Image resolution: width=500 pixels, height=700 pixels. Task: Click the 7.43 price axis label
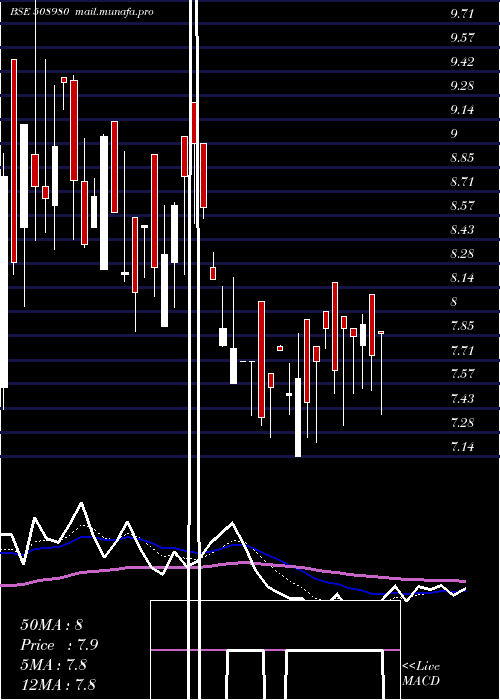[x=462, y=399]
